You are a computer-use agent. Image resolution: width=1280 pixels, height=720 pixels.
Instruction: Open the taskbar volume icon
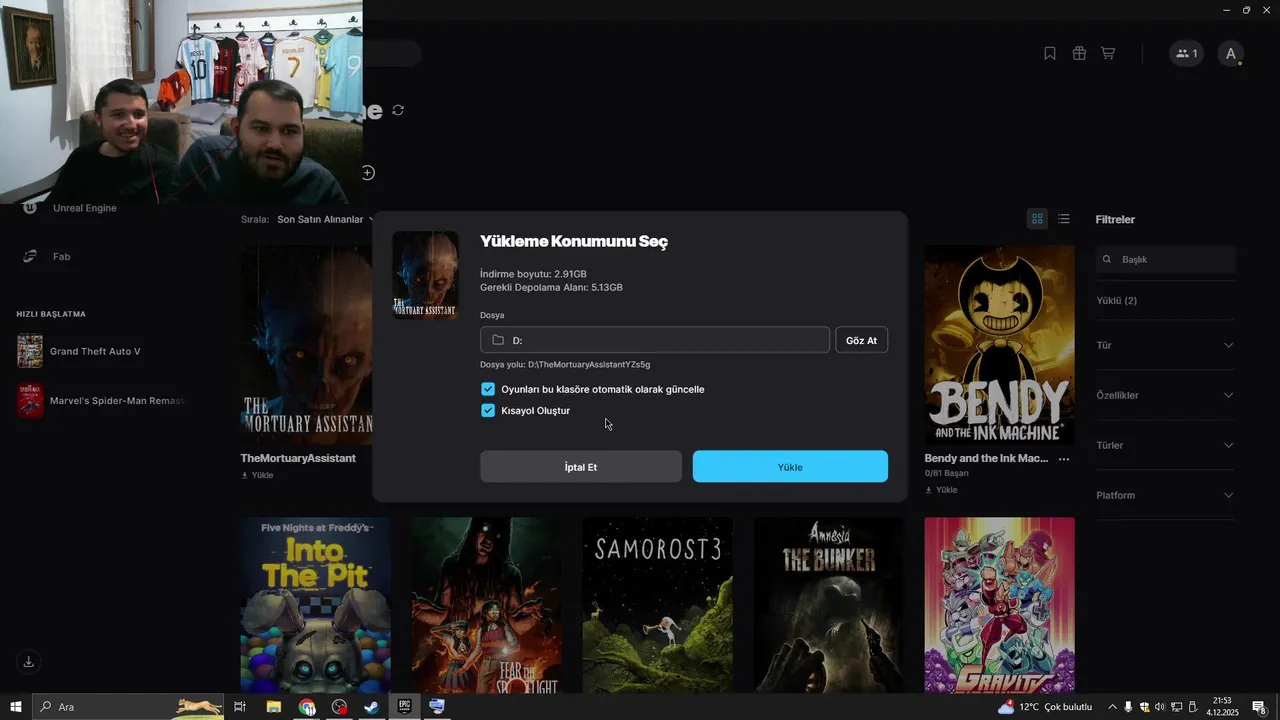[x=1160, y=707]
